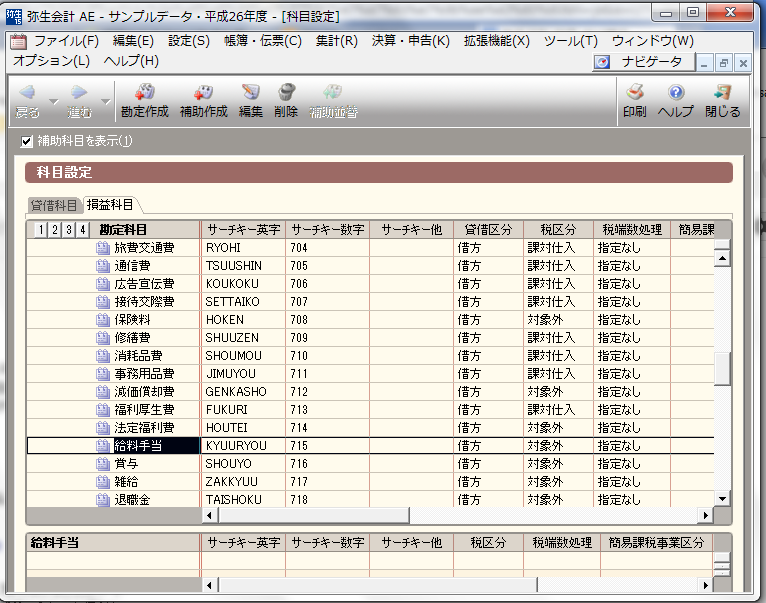The image size is (766, 603).
Task: Open the ナビゲータ panel button
Action: pos(640,62)
